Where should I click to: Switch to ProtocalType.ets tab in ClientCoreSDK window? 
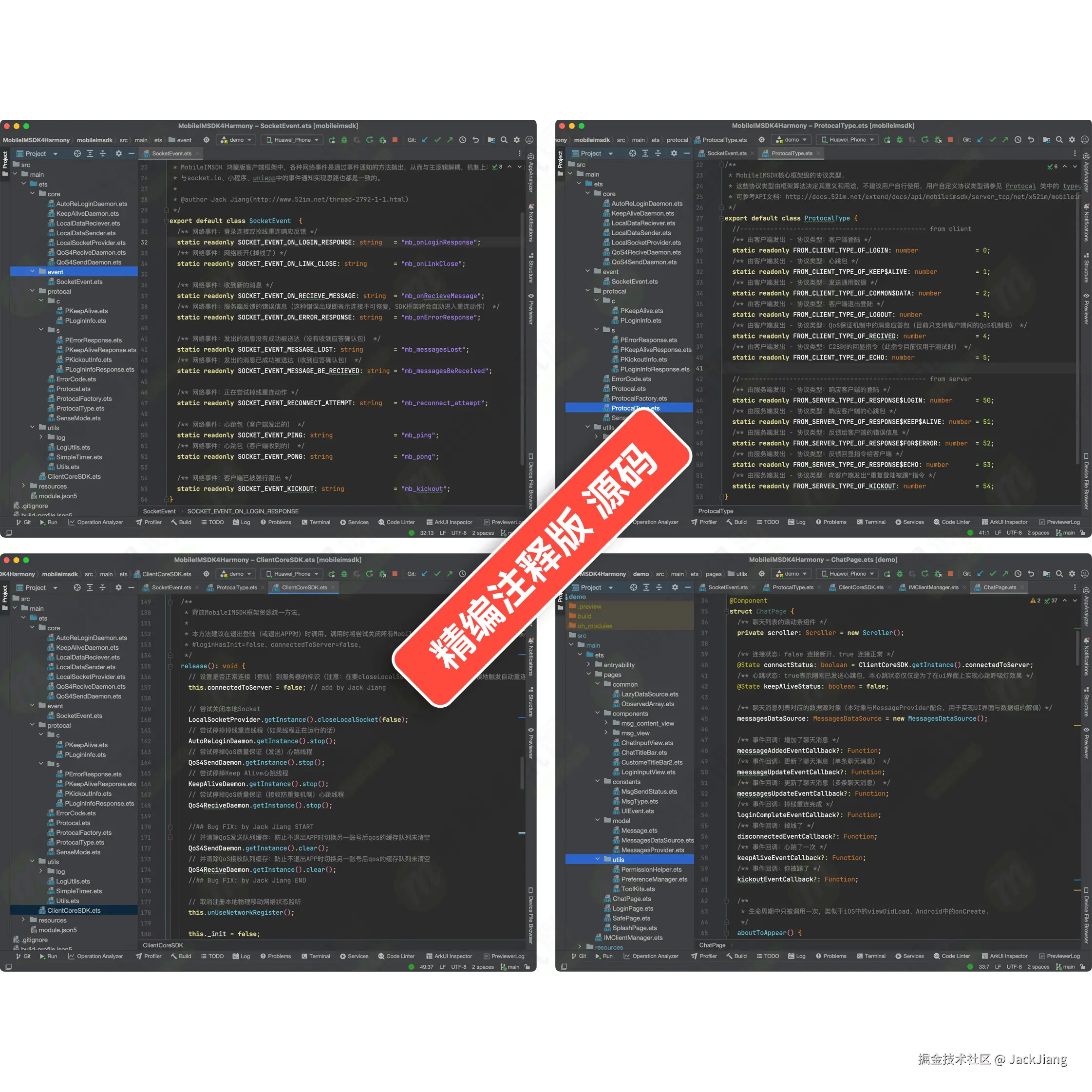click(236, 588)
